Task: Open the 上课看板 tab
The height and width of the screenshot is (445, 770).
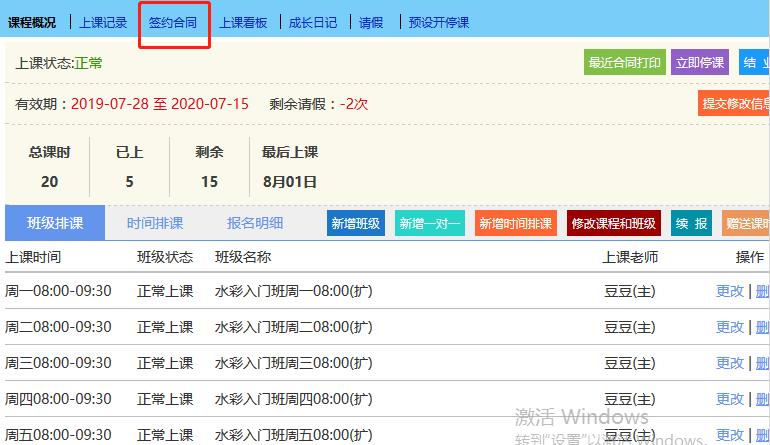Action: [243, 22]
